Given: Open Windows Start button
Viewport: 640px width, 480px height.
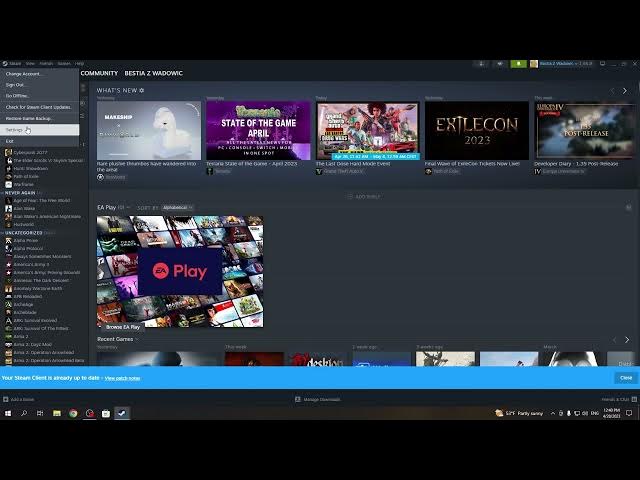Looking at the screenshot, I should coord(8,413).
